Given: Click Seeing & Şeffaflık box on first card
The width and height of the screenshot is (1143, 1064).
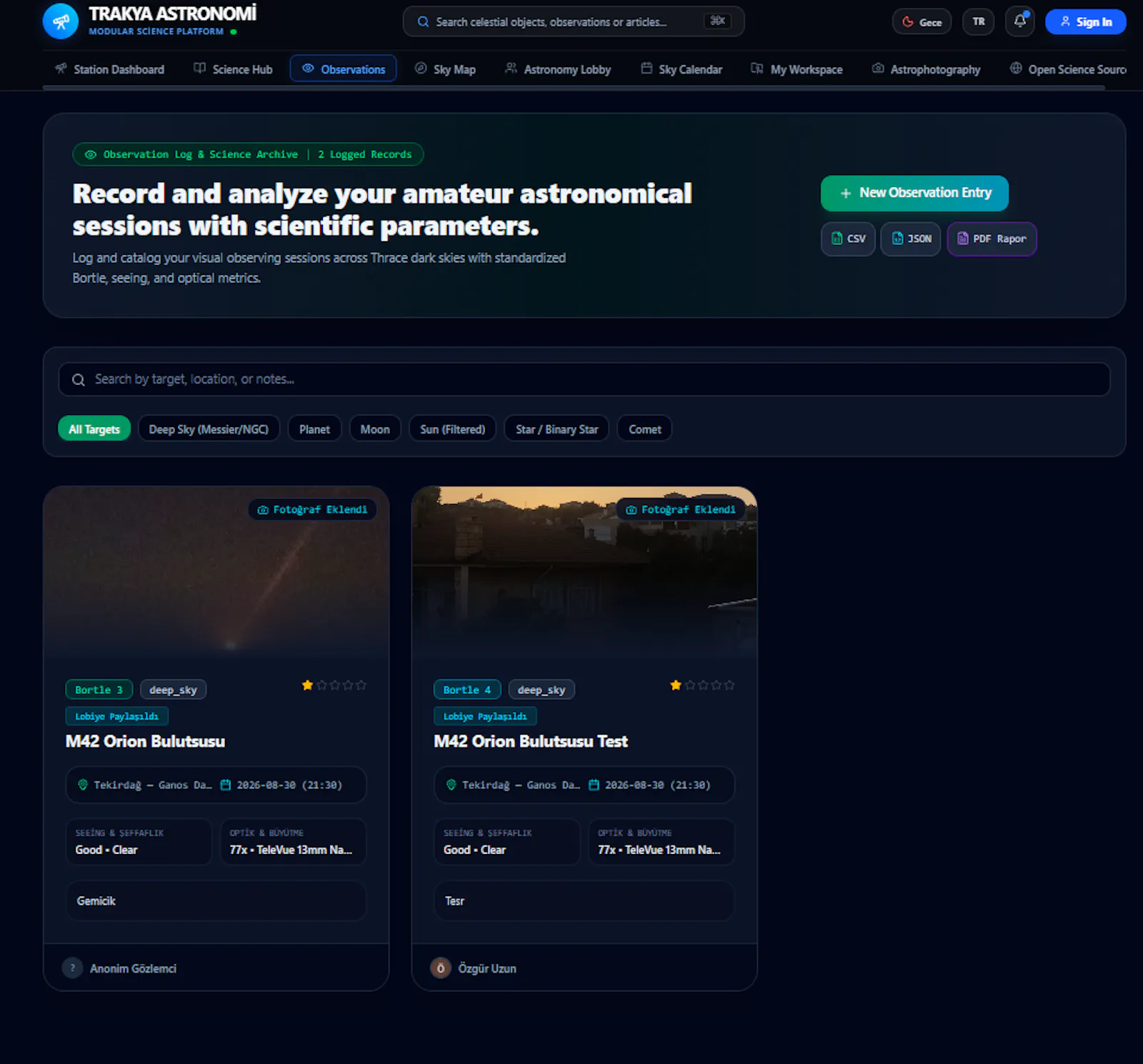Looking at the screenshot, I should point(139,842).
